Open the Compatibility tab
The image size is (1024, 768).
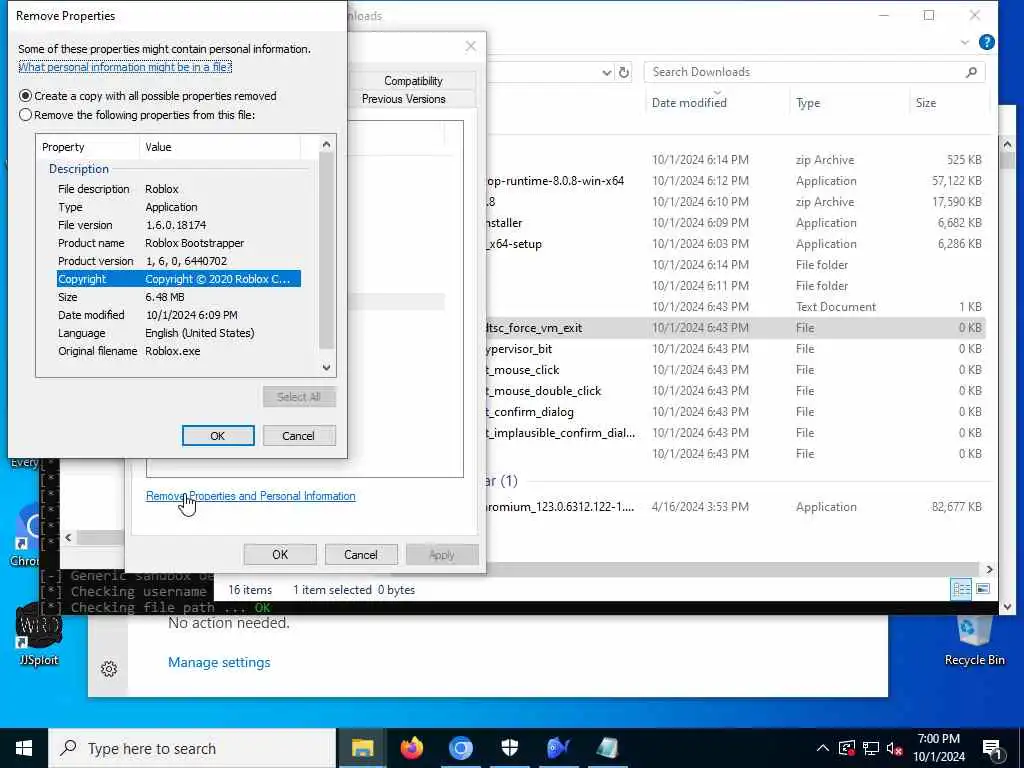[x=413, y=81]
